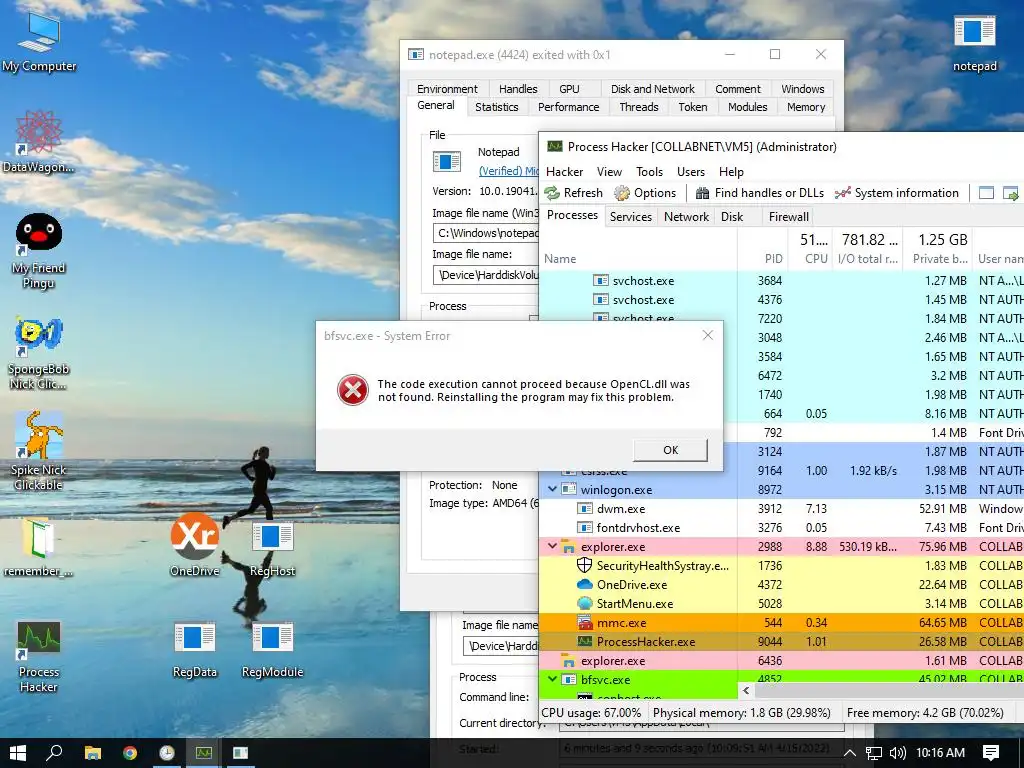
Task: Click C:\Windows\notepad image file name field
Action: click(487, 233)
